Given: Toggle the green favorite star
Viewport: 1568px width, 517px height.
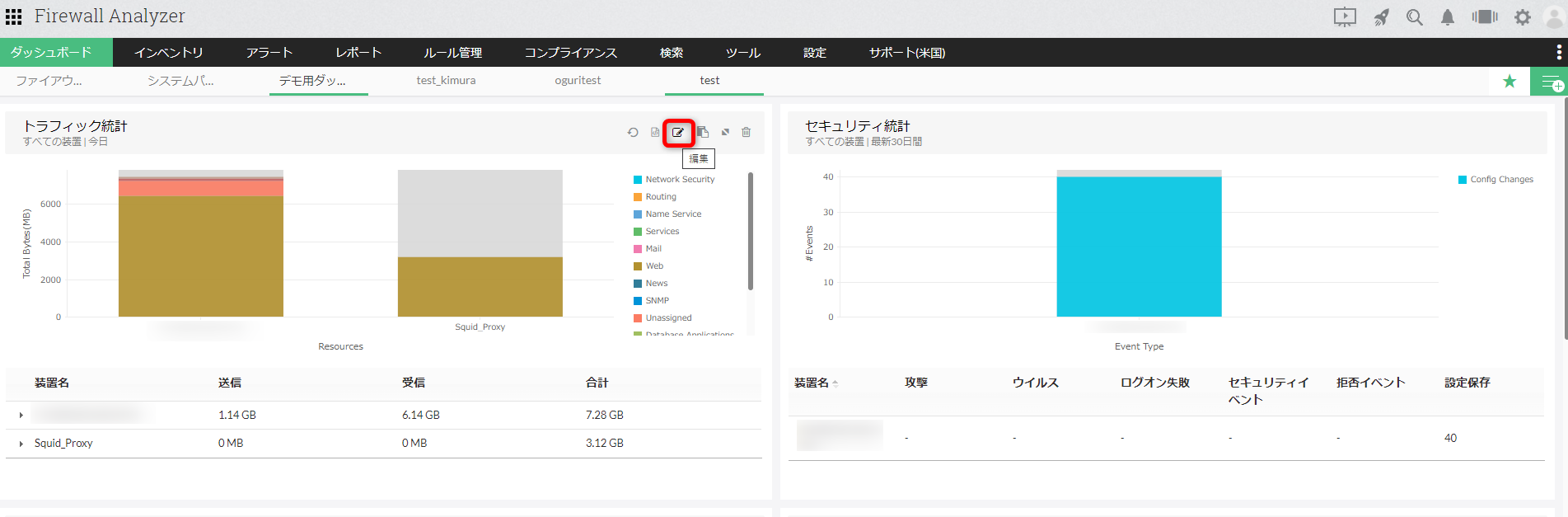Looking at the screenshot, I should point(1509,81).
